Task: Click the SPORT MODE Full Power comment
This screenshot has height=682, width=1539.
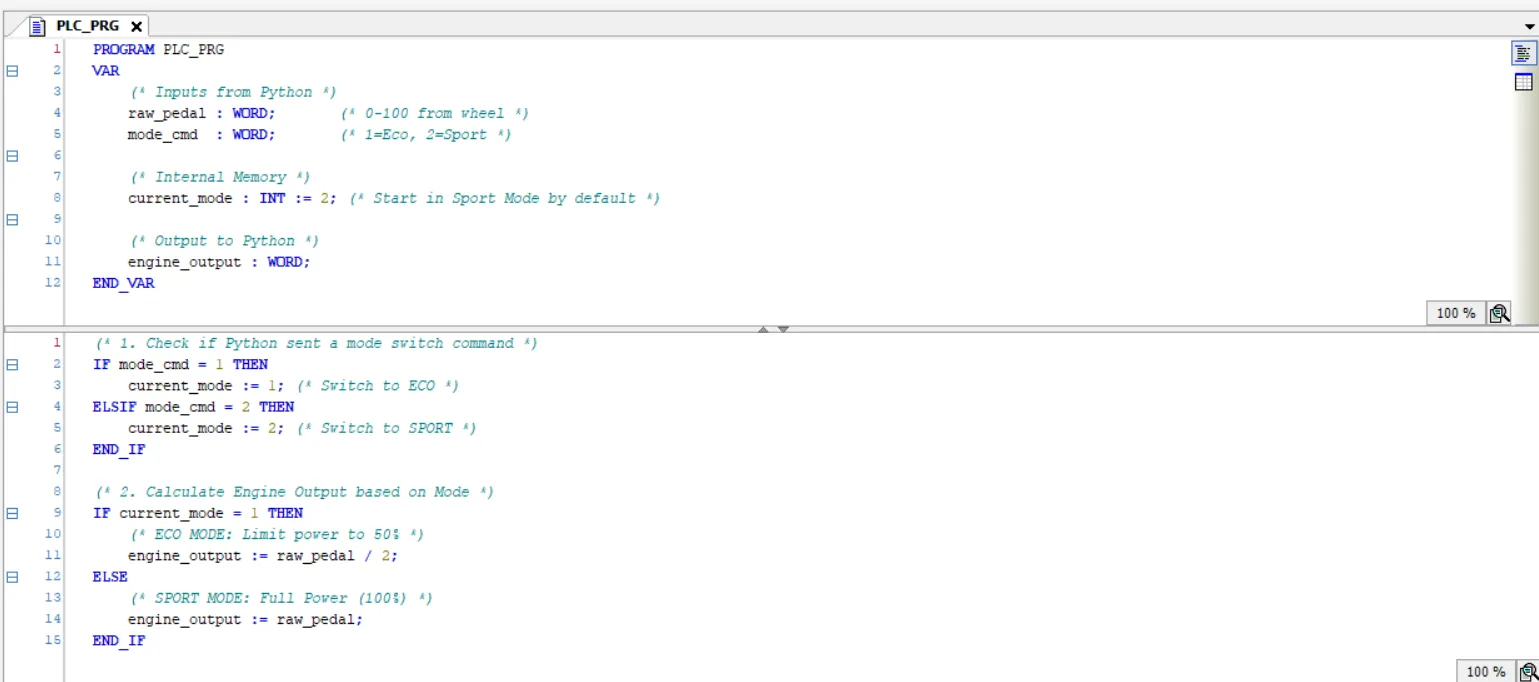Action: [x=281, y=598]
